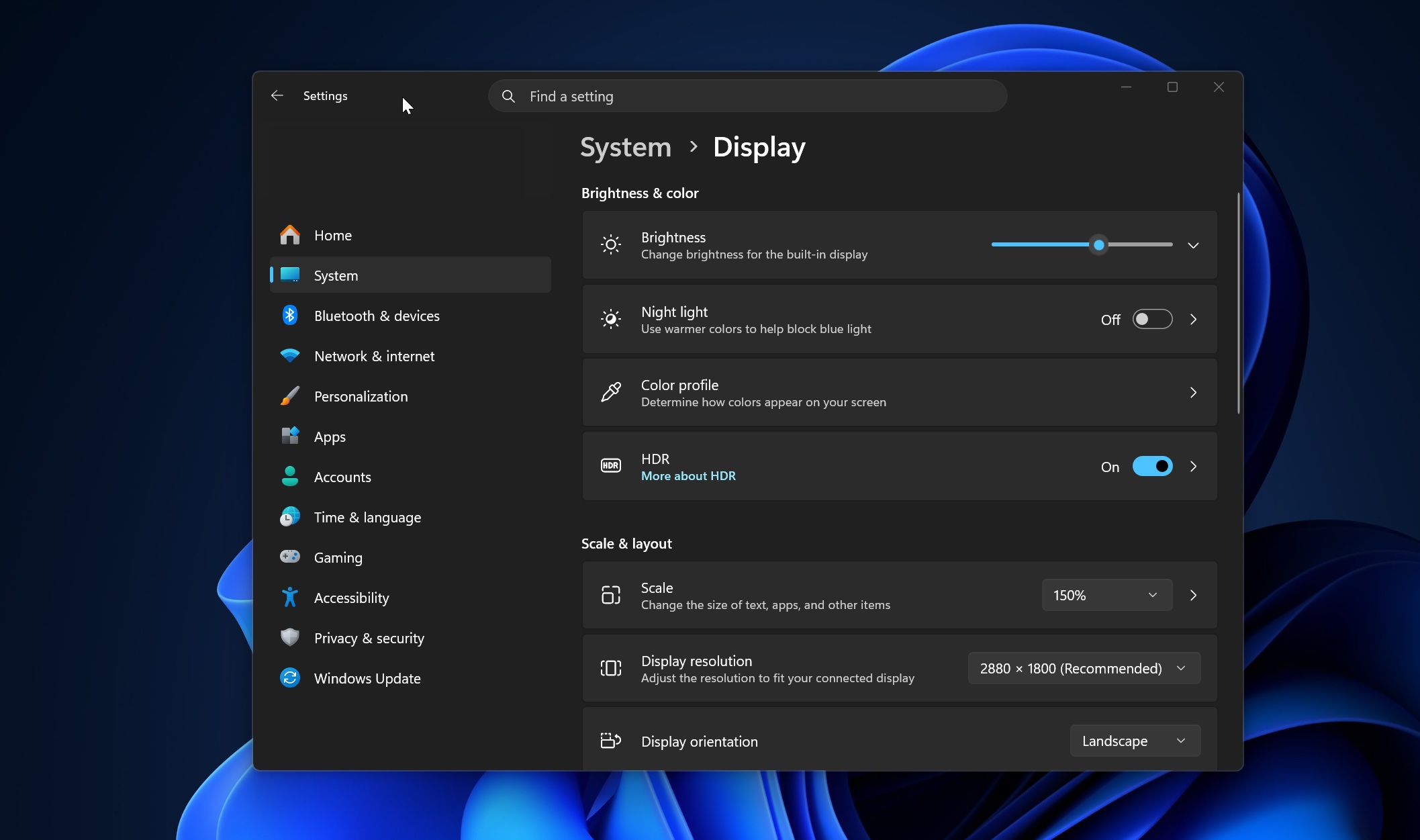Click the Accessibility figure icon
The height and width of the screenshot is (840, 1420).
(x=290, y=597)
